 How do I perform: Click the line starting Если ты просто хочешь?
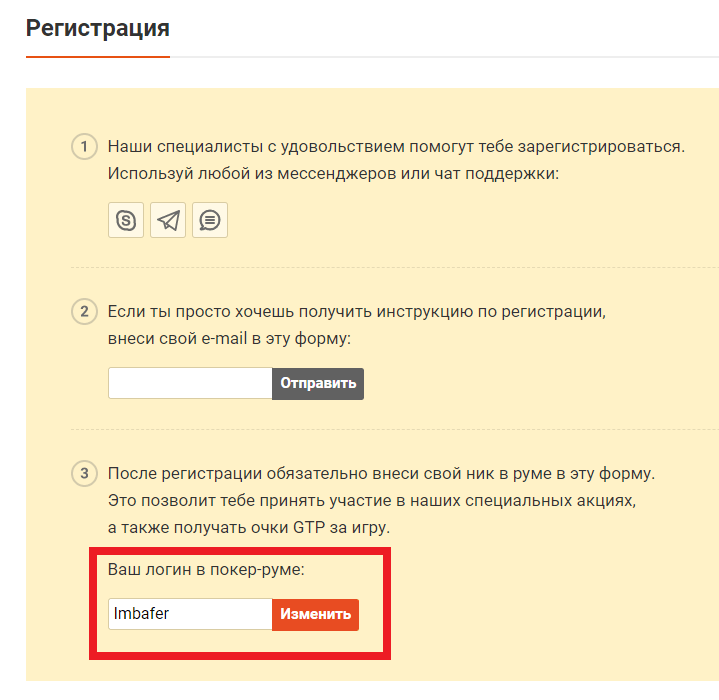pyautogui.click(x=357, y=312)
